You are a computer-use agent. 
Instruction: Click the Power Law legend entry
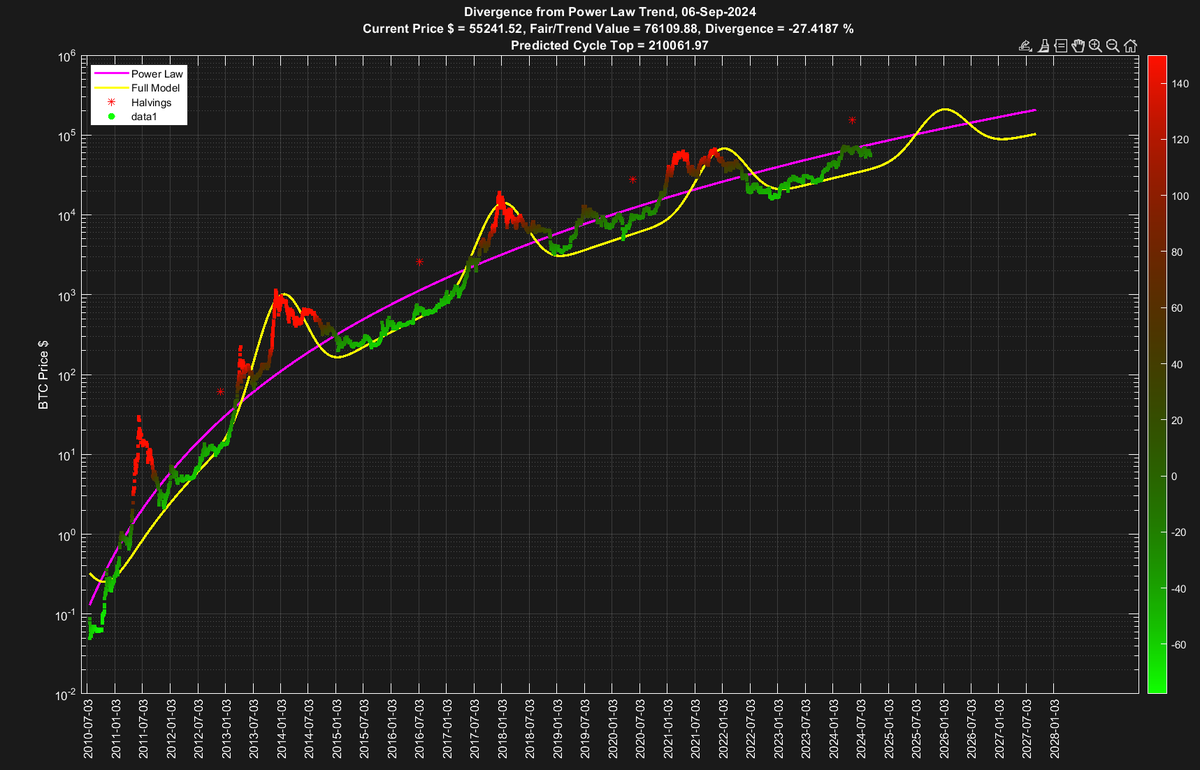click(155, 74)
